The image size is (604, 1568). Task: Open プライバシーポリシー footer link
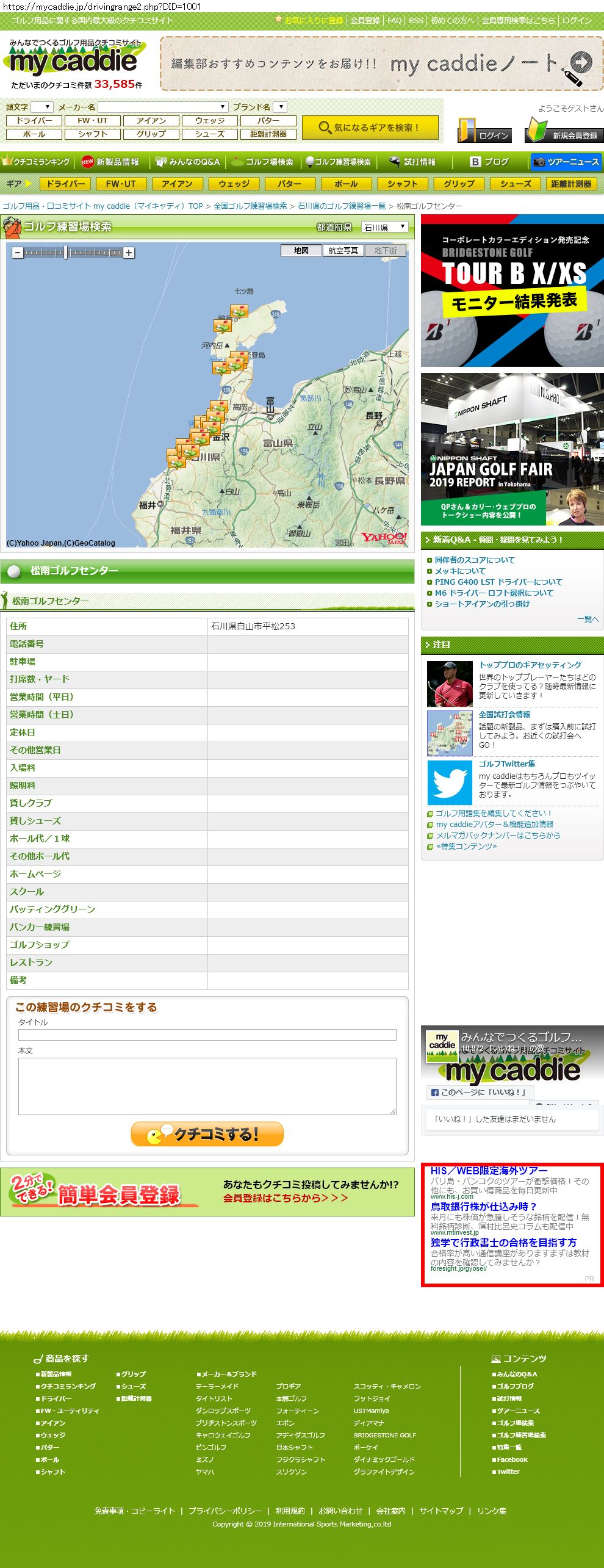coord(225,1511)
